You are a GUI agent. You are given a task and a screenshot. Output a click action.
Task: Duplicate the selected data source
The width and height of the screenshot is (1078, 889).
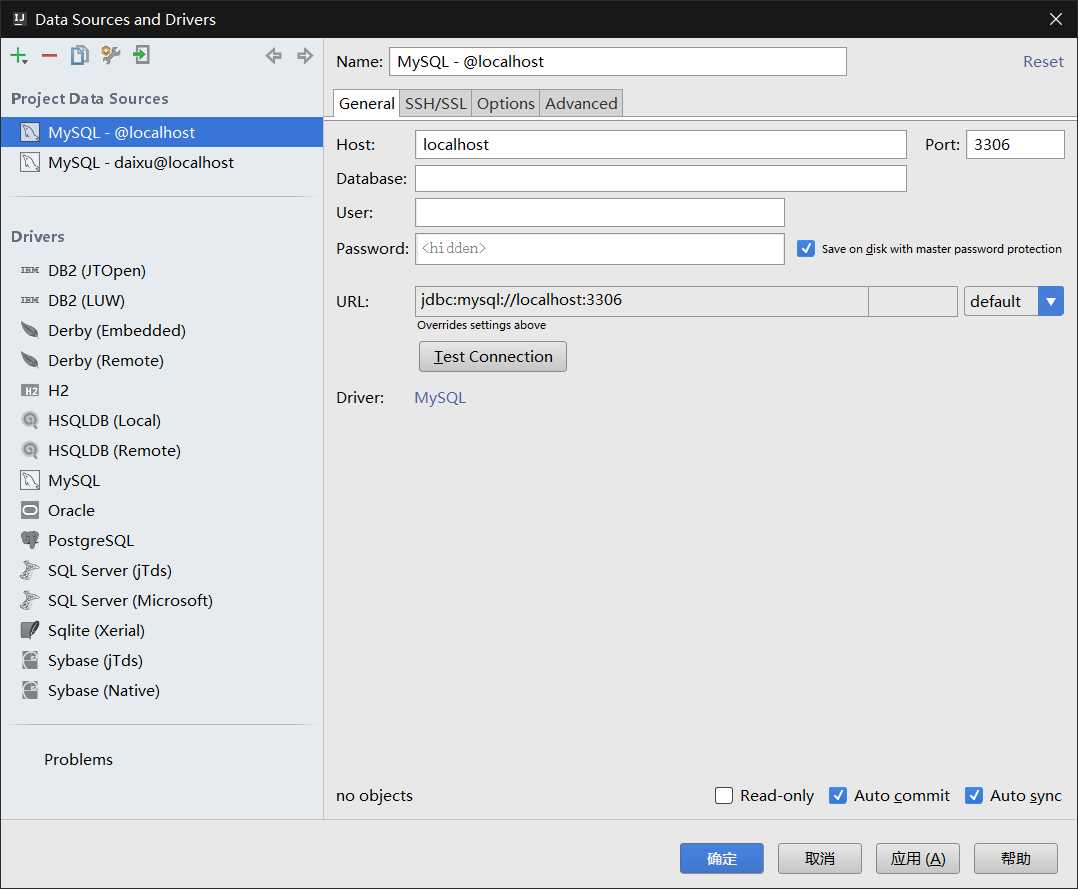tap(80, 55)
